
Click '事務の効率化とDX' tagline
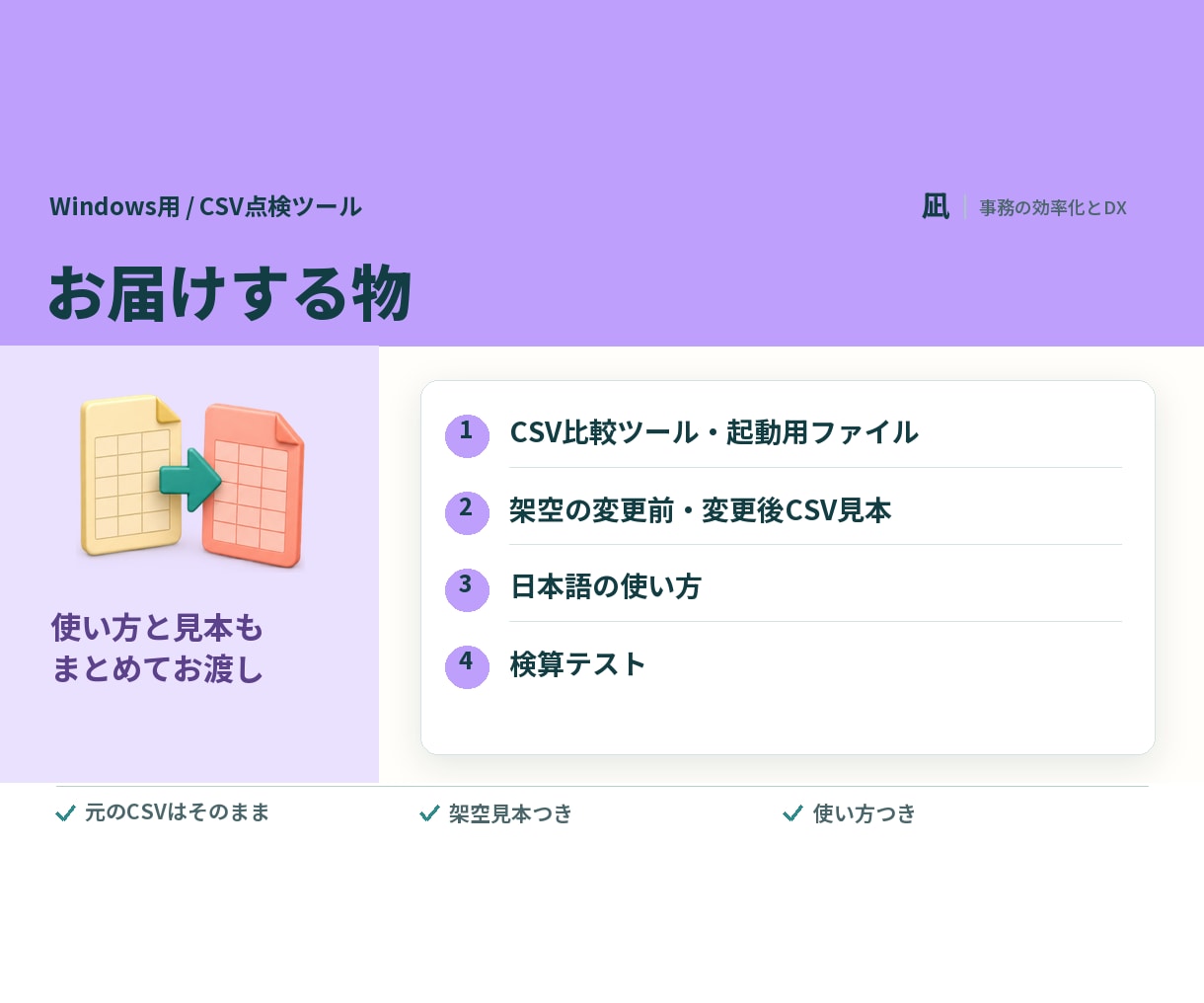[x=1053, y=207]
